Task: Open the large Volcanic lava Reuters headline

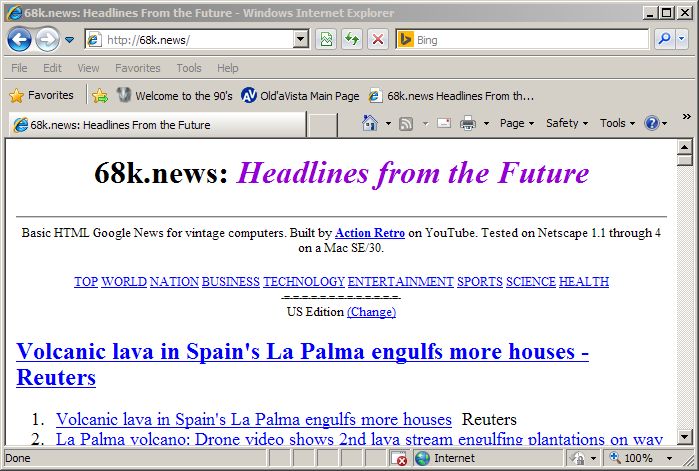Action: [302, 365]
